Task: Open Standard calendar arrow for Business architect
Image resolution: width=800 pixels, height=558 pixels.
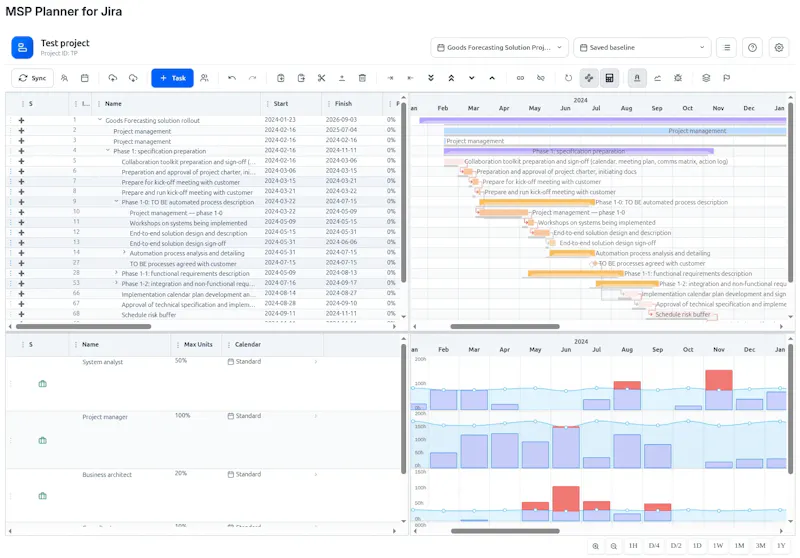Action: [x=316, y=474]
